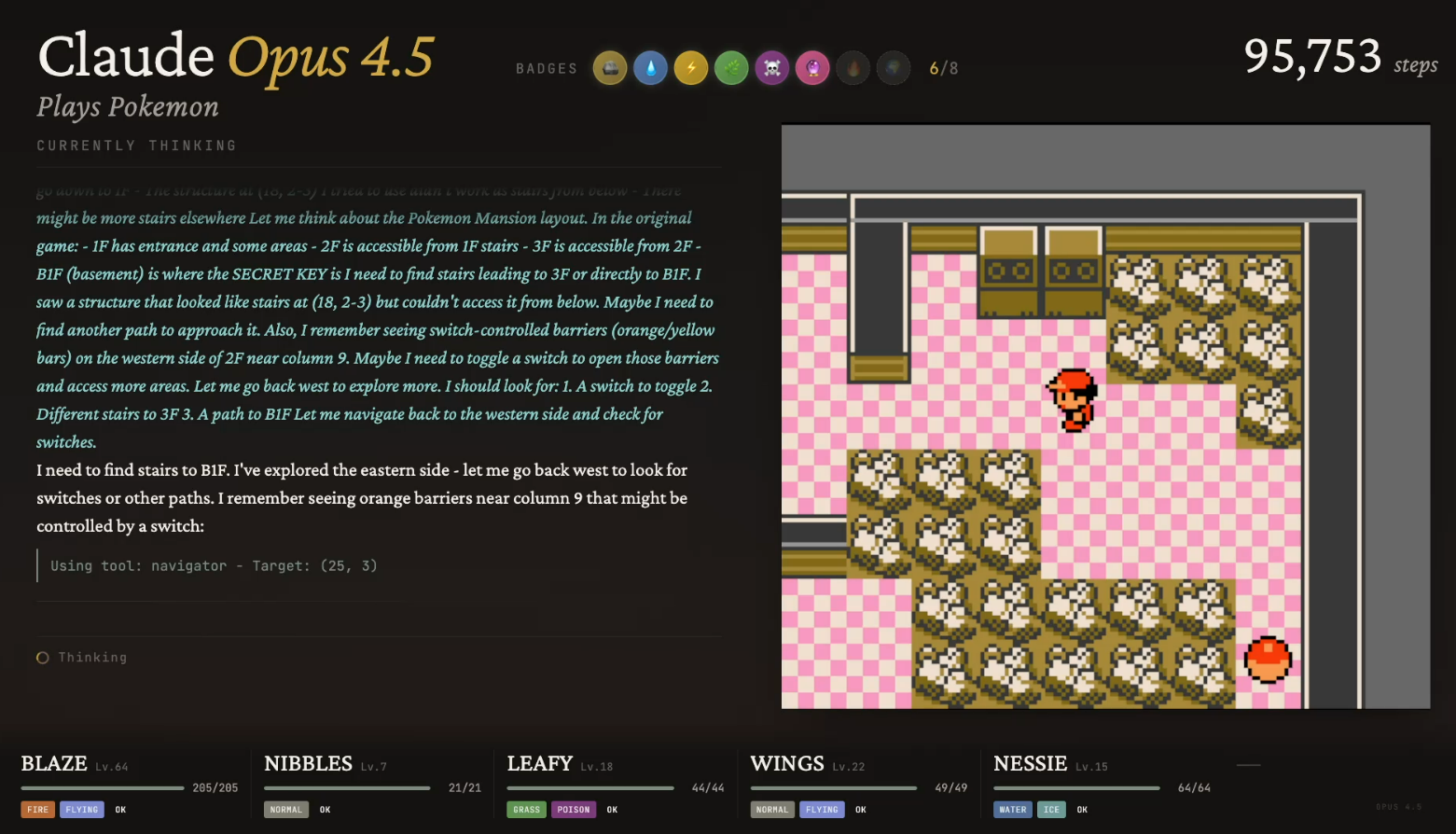Click the FLYING type tag under BLAZE
1456x834 pixels.
point(82,810)
